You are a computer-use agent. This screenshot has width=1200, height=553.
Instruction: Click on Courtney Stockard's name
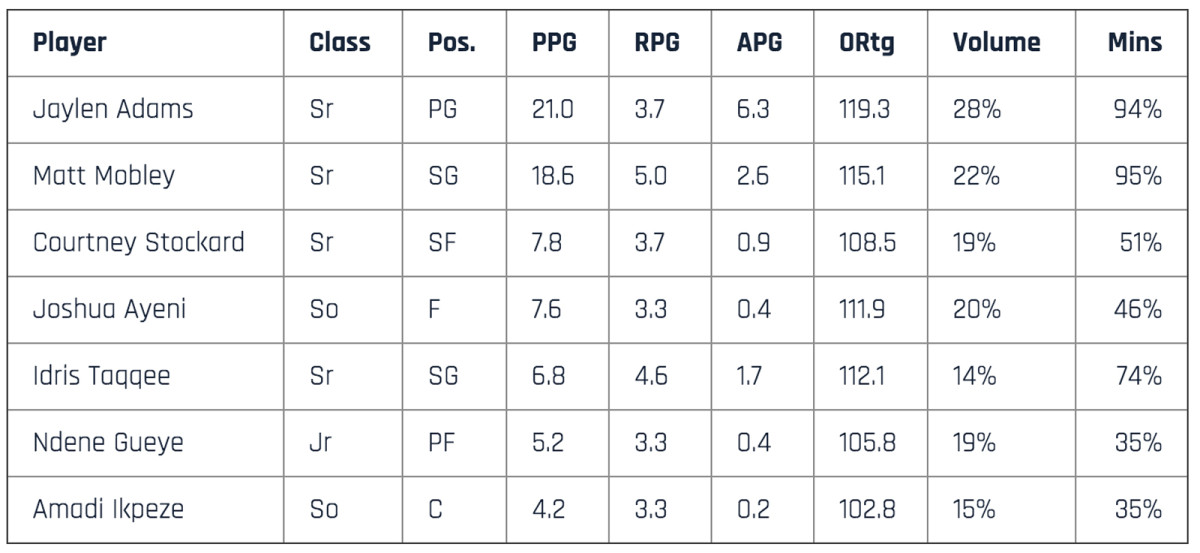[x=138, y=243]
